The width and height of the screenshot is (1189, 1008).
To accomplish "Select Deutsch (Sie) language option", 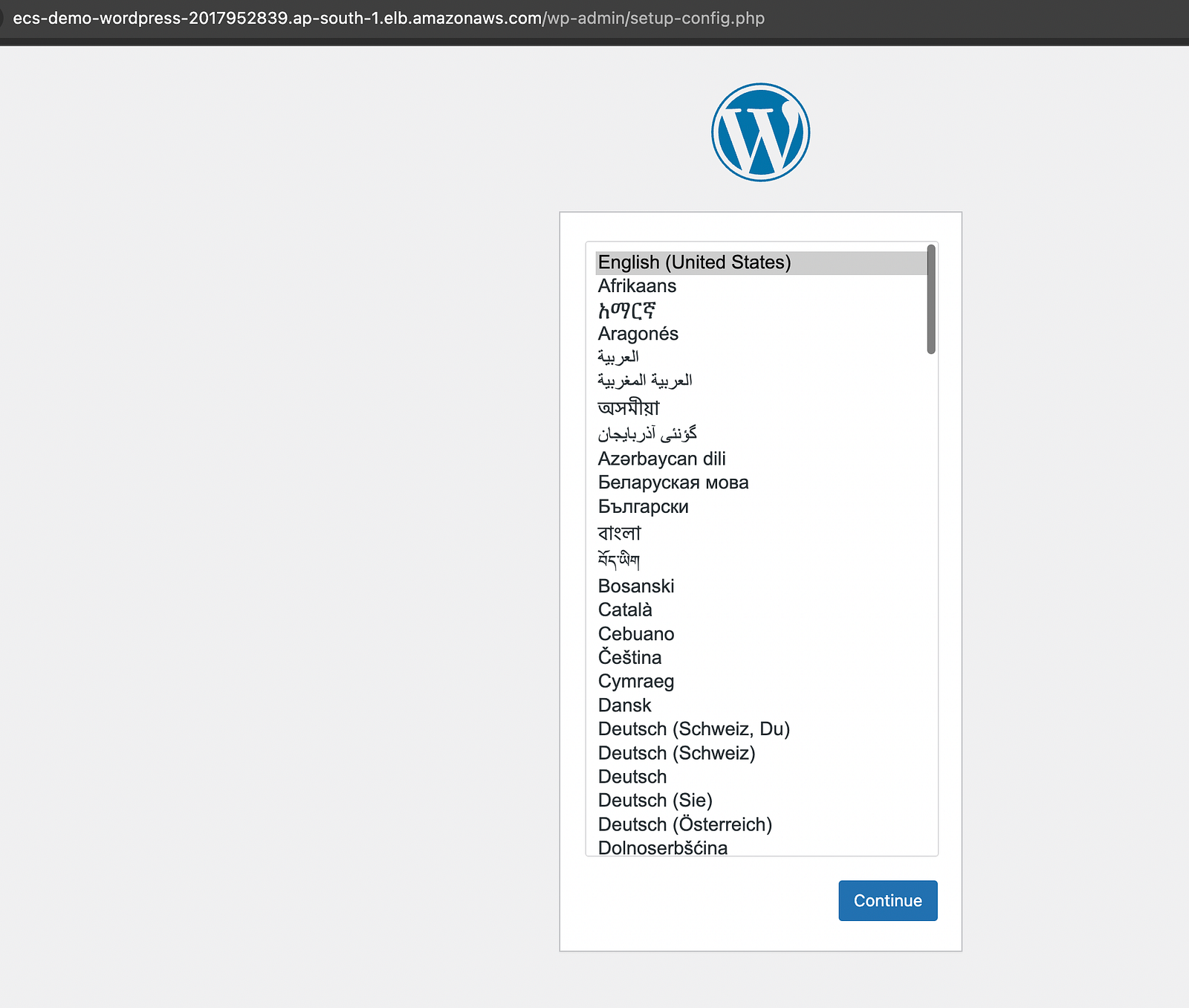I will [761, 800].
